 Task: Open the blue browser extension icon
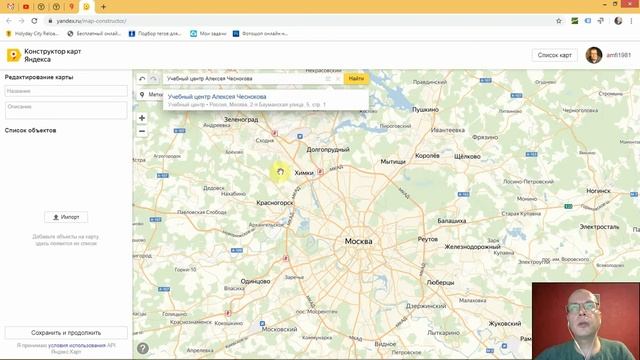(x=588, y=21)
